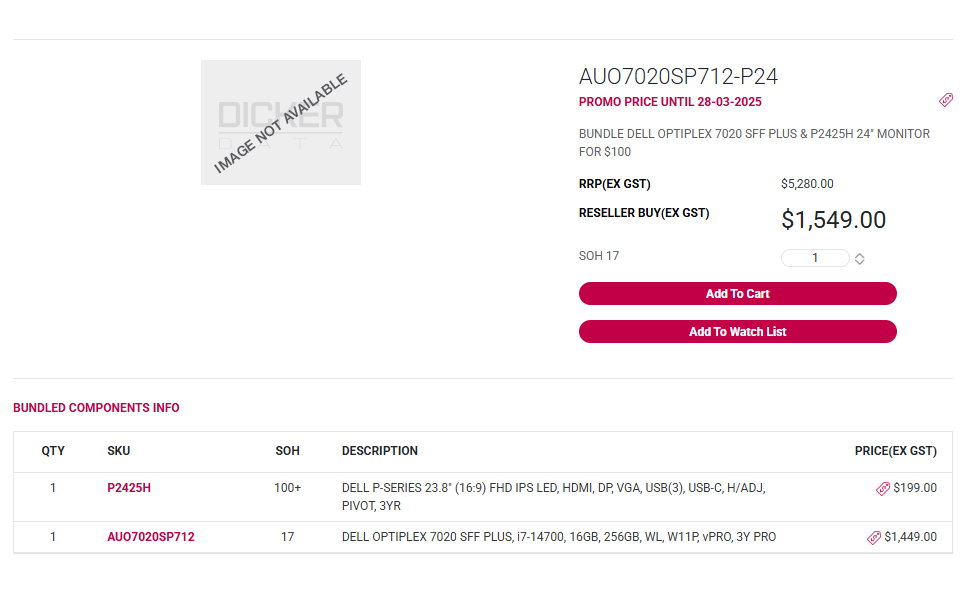The width and height of the screenshot is (964, 589).
Task: Click the price tag icon next to $1,449.00
Action: pyautogui.click(x=874, y=537)
